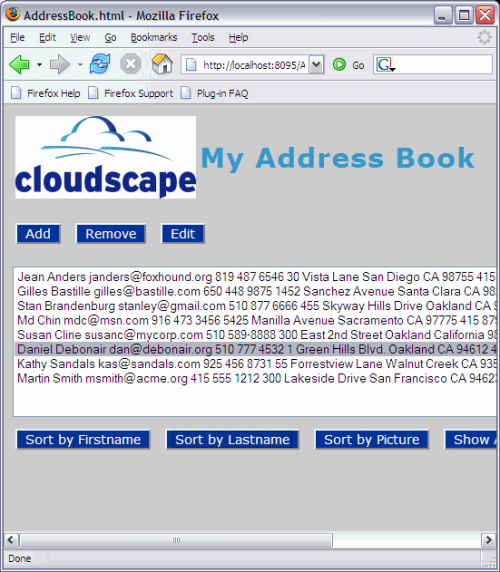500x572 pixels.
Task: Open the Home page icon
Action: coord(162,64)
